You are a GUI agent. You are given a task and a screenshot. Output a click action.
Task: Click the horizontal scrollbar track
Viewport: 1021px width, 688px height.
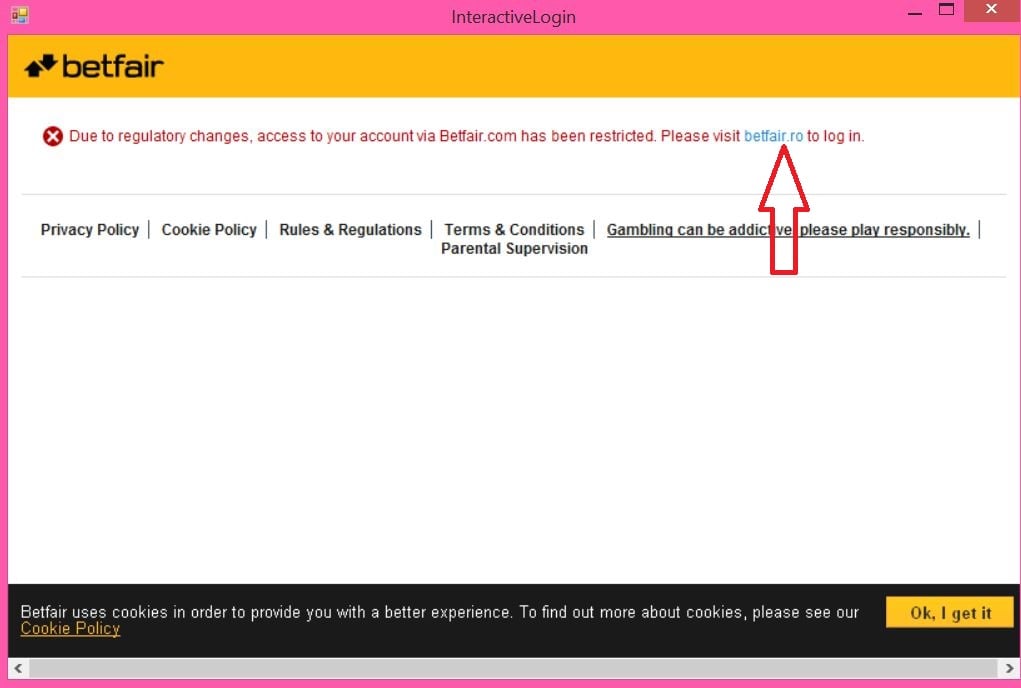pyautogui.click(x=513, y=668)
